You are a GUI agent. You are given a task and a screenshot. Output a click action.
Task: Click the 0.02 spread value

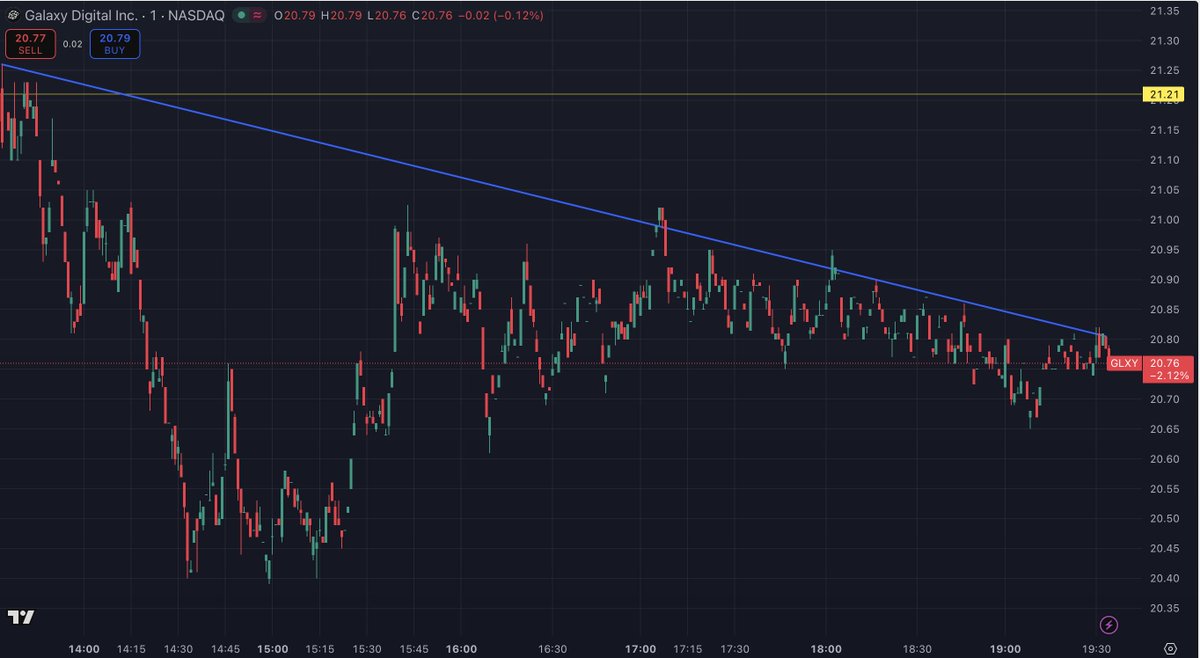click(72, 44)
